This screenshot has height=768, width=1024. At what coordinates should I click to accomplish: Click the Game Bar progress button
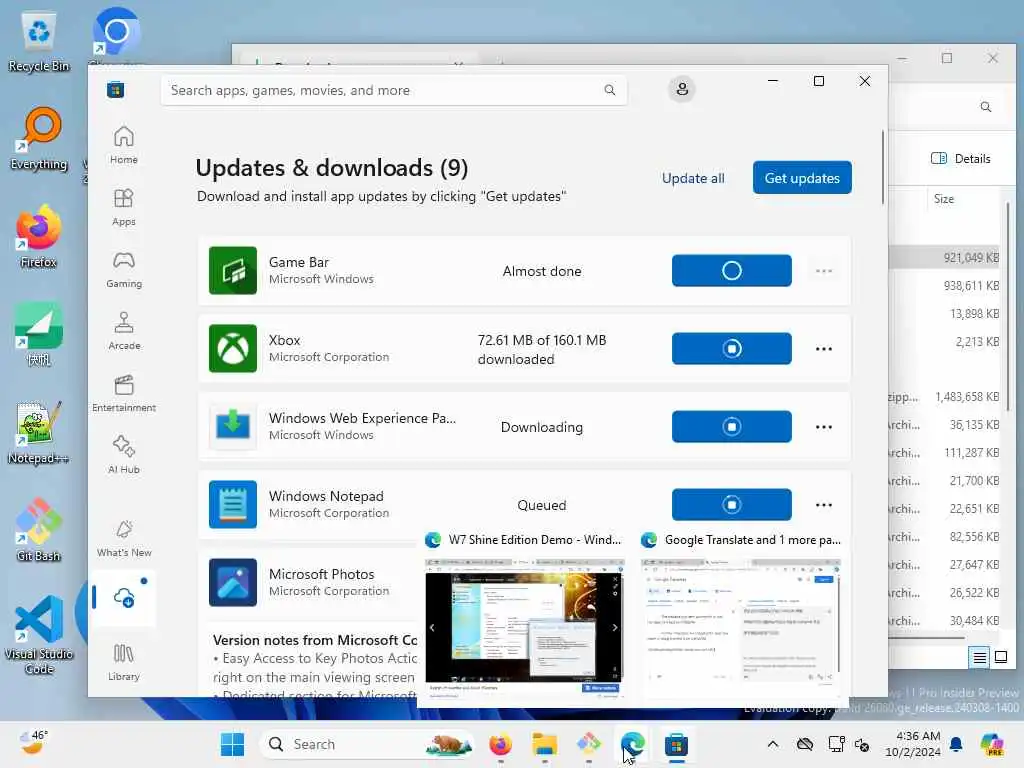coord(731,270)
